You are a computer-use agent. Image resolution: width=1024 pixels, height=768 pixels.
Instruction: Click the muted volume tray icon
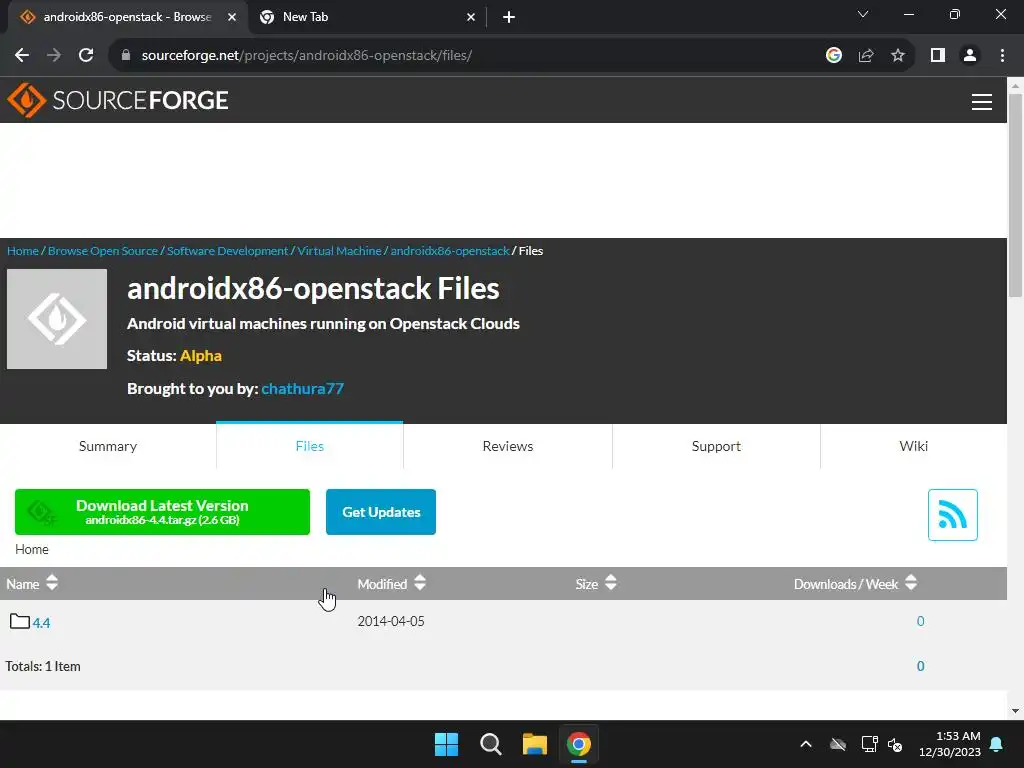895,744
